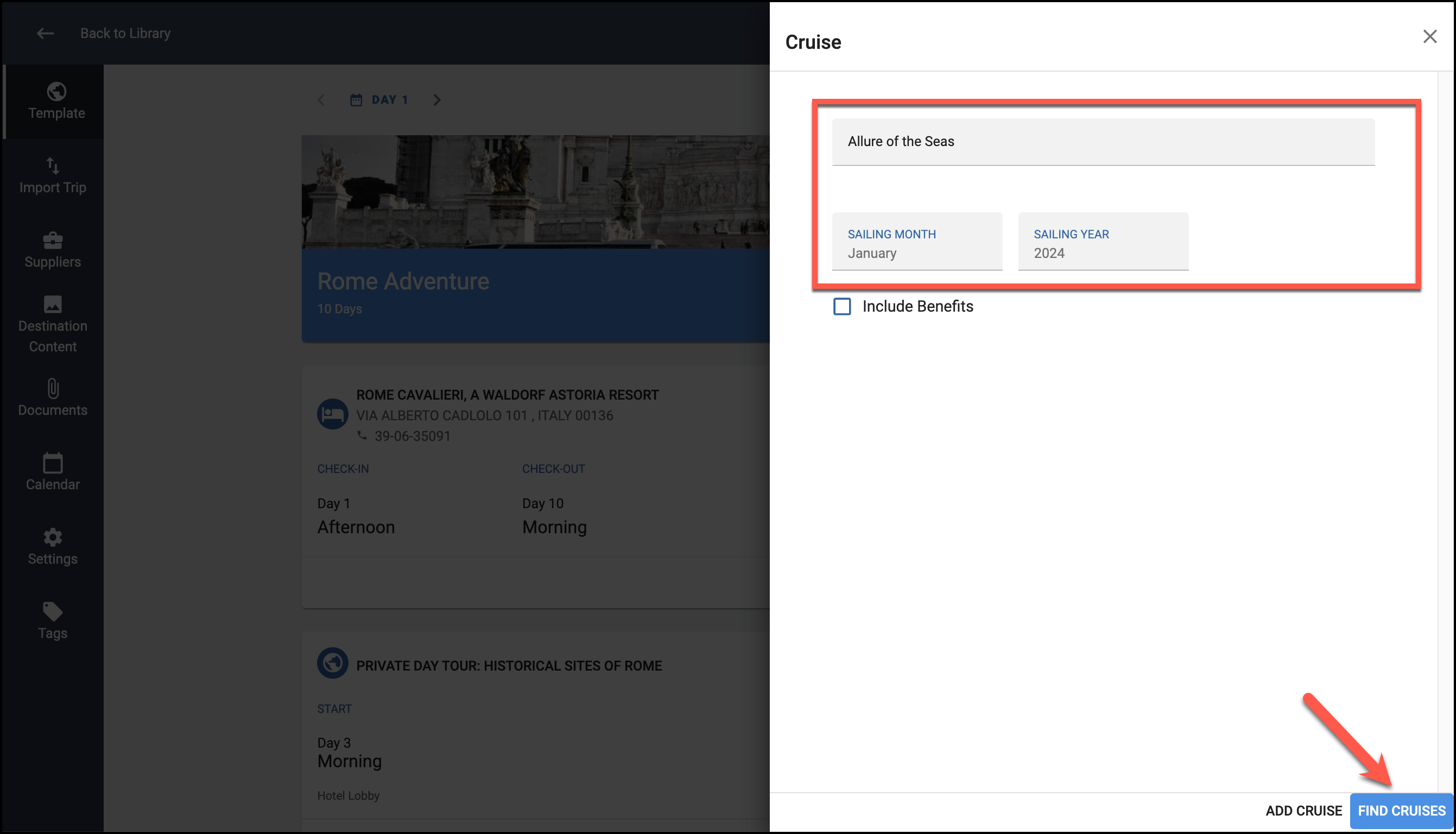Click the phone icon by hotel number

362,436
